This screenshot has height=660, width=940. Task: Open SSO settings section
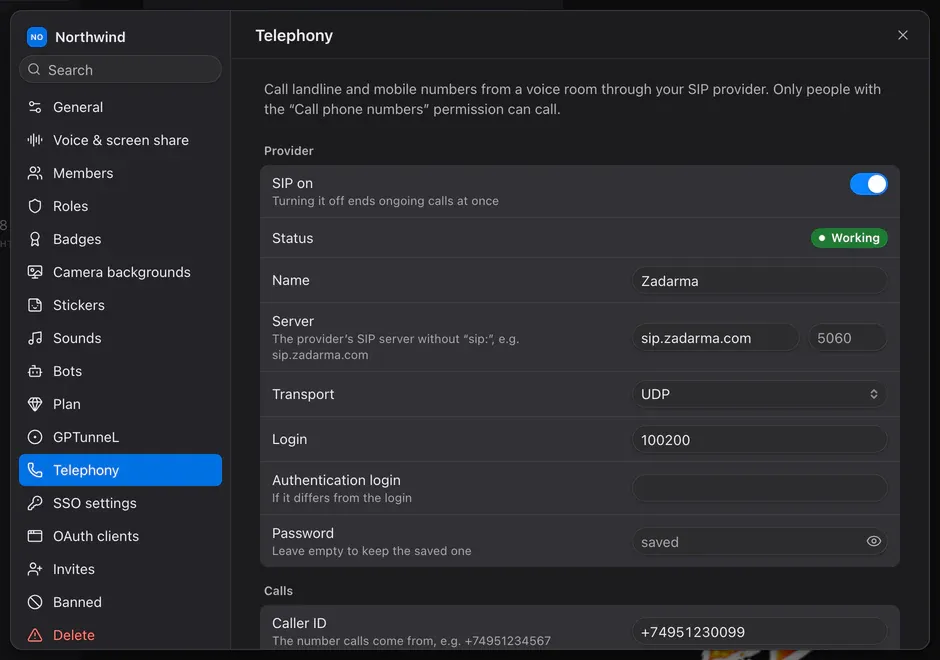click(x=120, y=503)
